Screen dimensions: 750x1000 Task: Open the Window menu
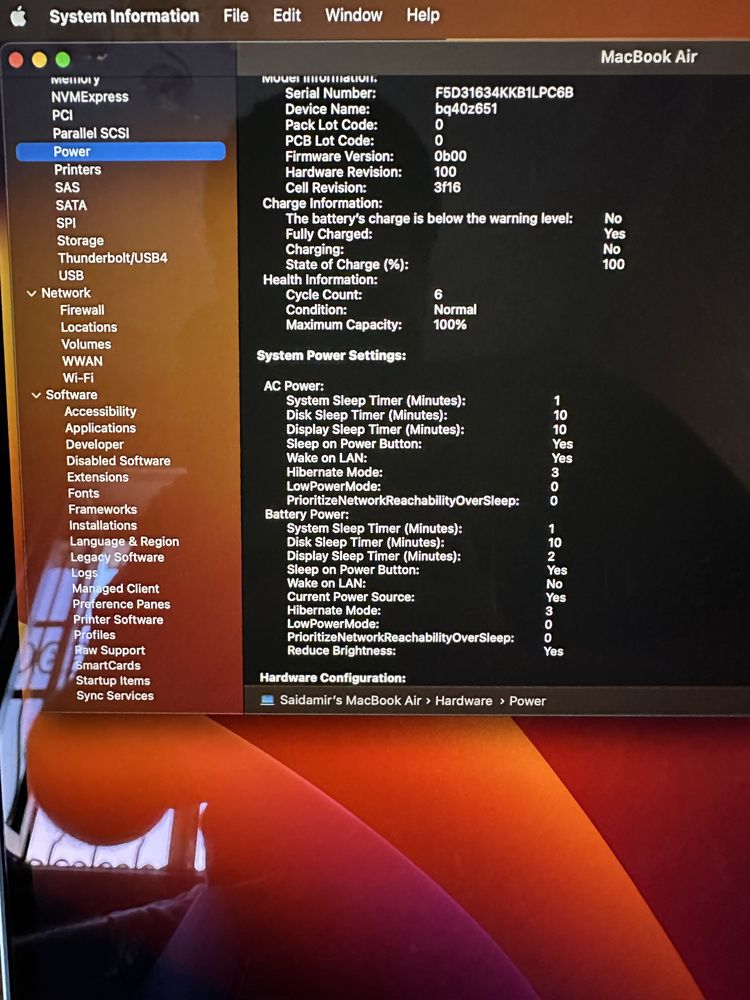point(353,15)
